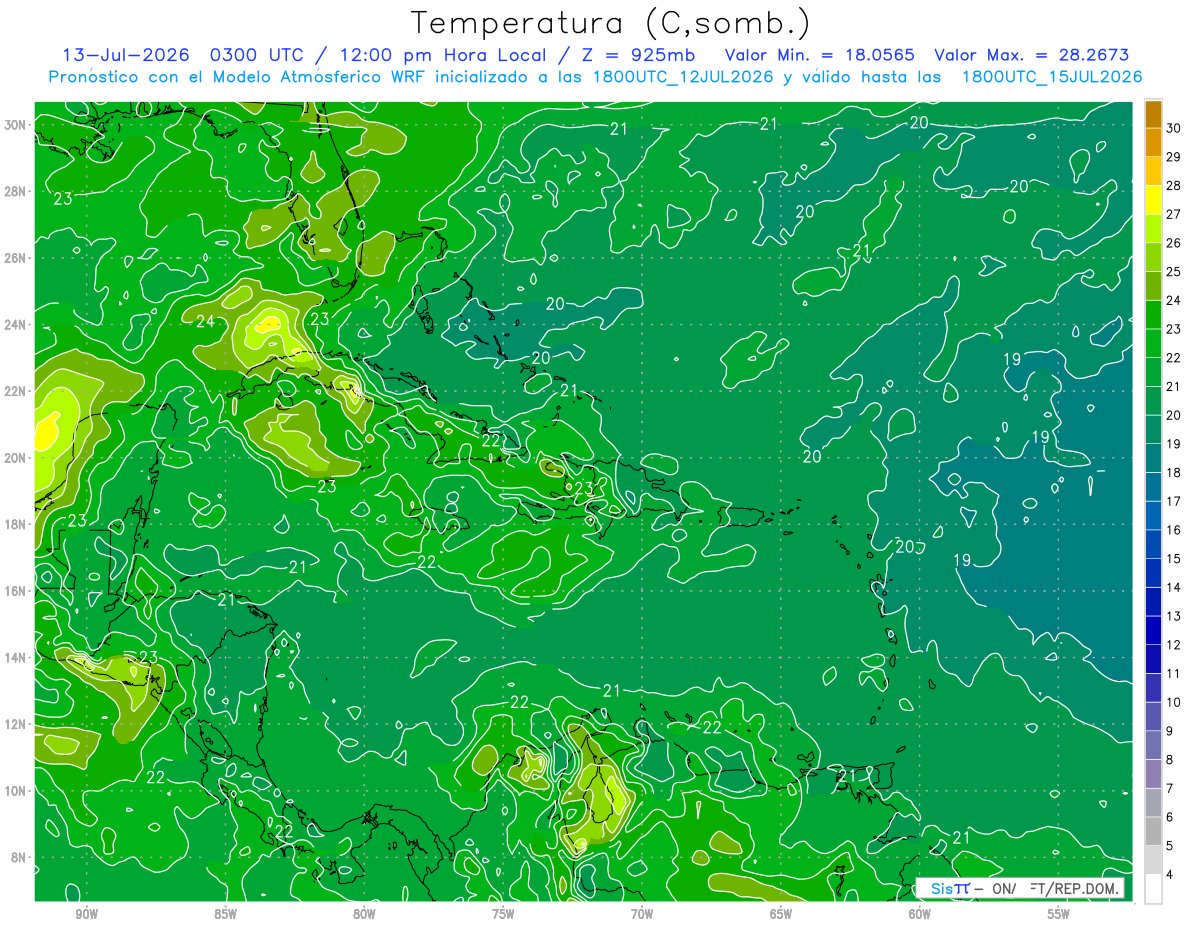The width and height of the screenshot is (1200, 927).
Task: Click the "24" contour label on the map
Action: click(x=205, y=322)
